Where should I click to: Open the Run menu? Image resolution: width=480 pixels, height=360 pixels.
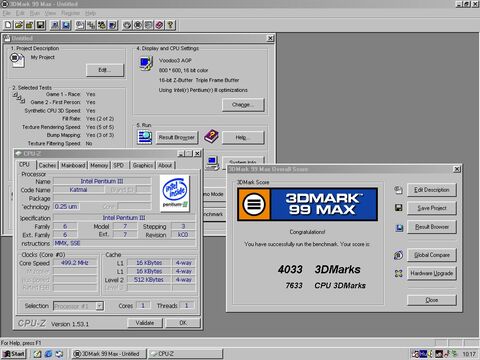click(35, 13)
